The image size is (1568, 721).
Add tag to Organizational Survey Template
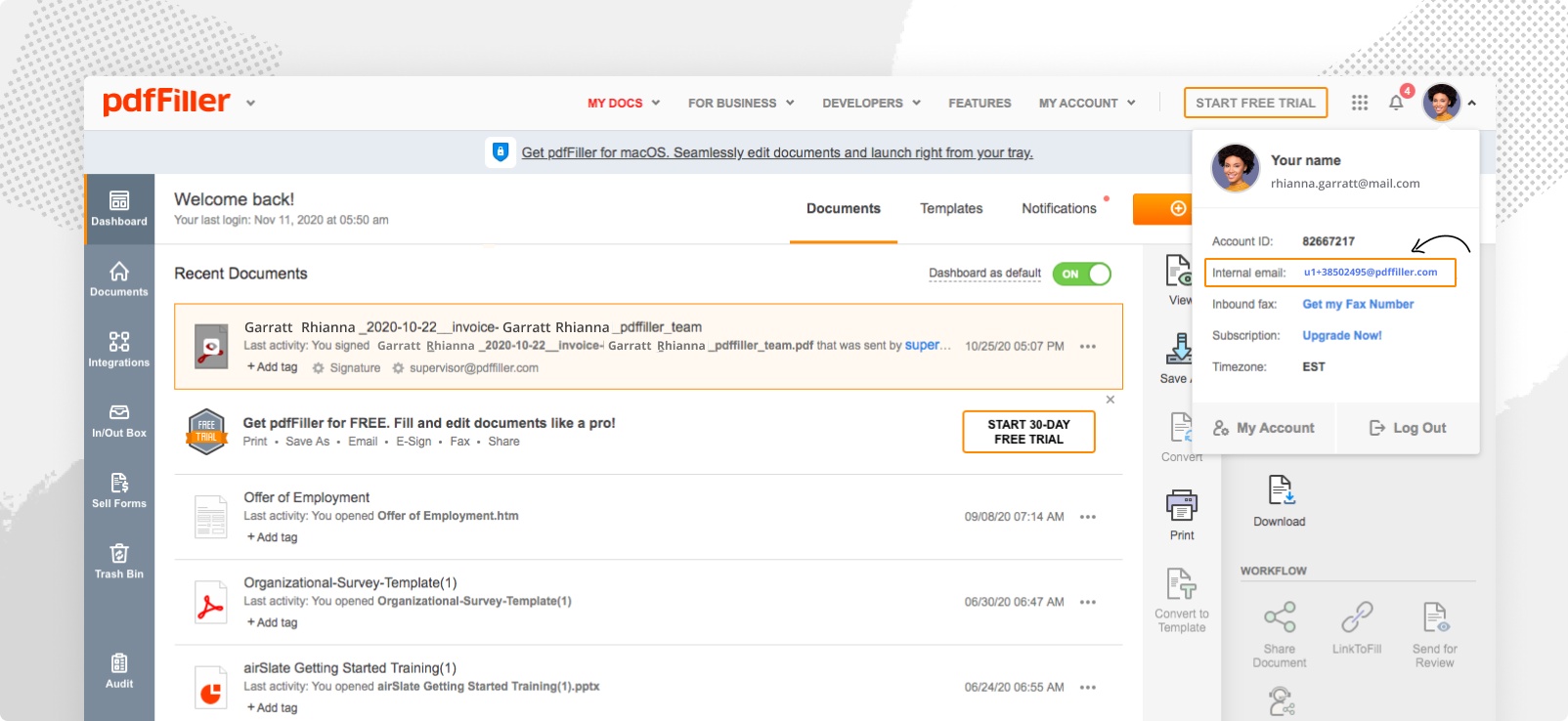(x=272, y=622)
